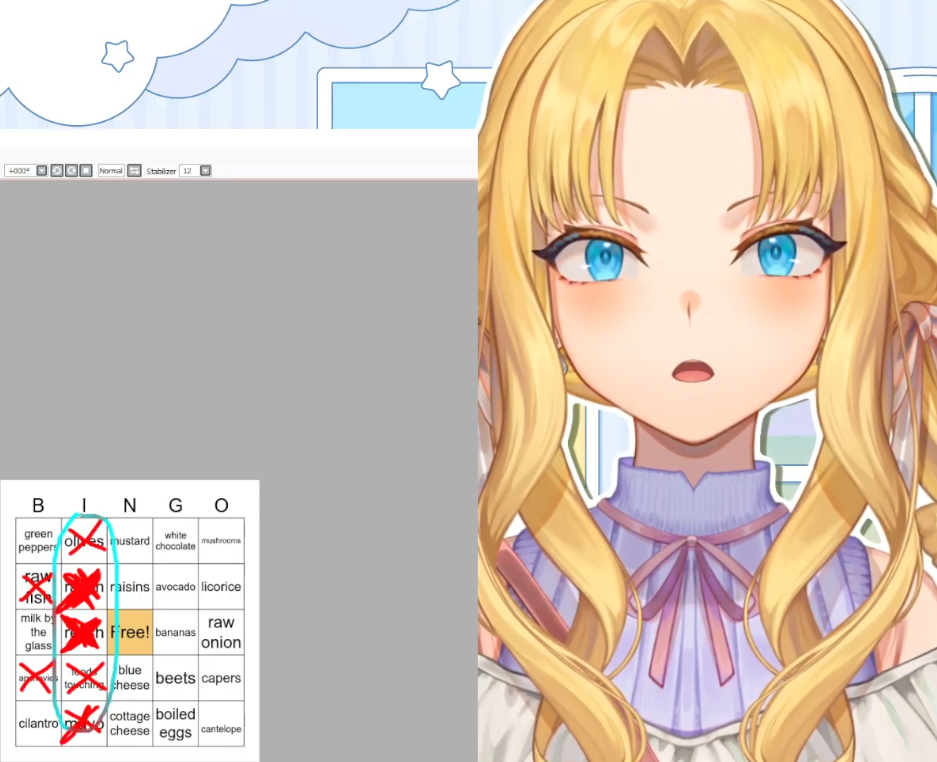Image resolution: width=937 pixels, height=762 pixels.
Task: Click the "cottage cheese" bingo cell
Action: tap(130, 724)
